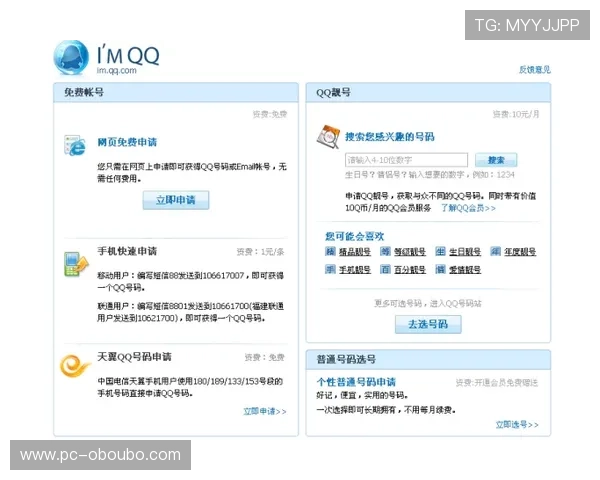The width and height of the screenshot is (600, 480).
Task: Click the 免费帐号 panel header
Action: tap(176, 92)
